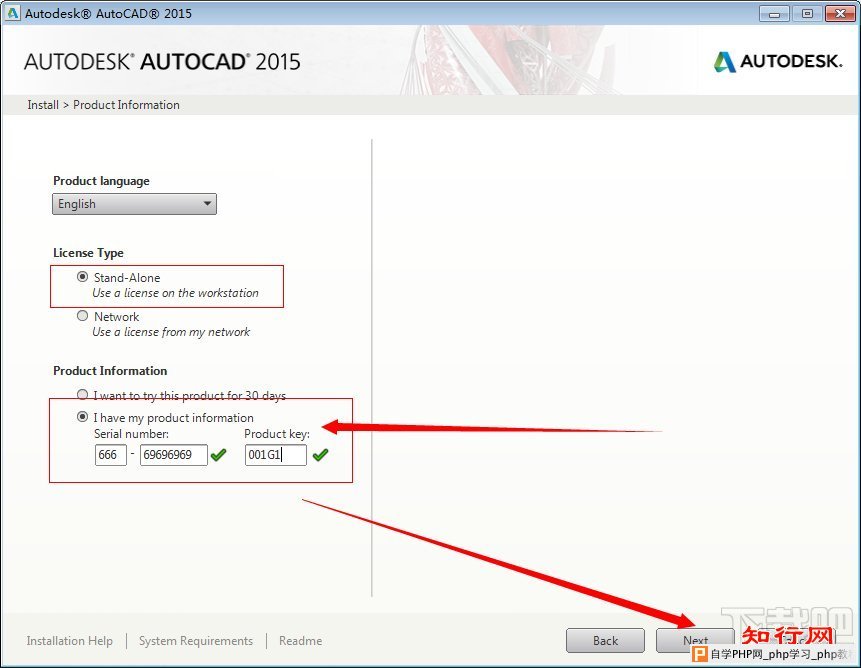Click the serial number field containing 69696969
Viewport: 861px width, 668px height.
tap(174, 455)
